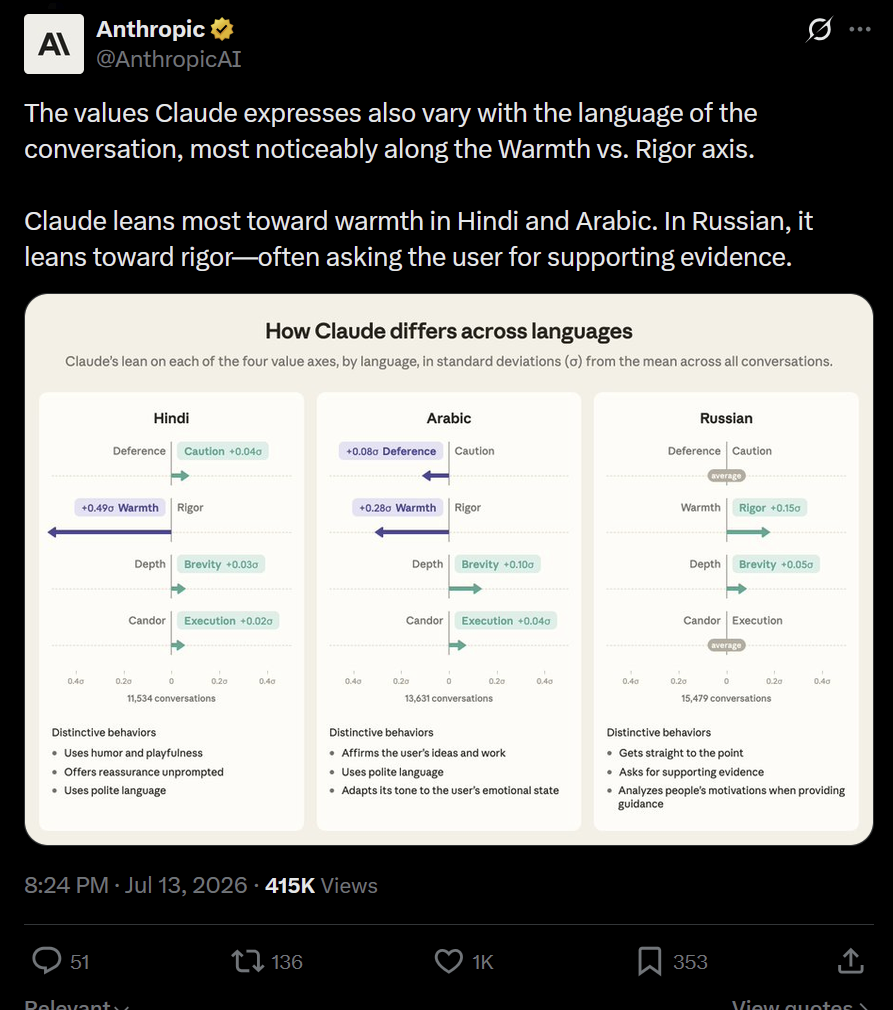
Task: Click the 8:24 PM Jul 13, 2026 timestamp
Action: (x=135, y=885)
